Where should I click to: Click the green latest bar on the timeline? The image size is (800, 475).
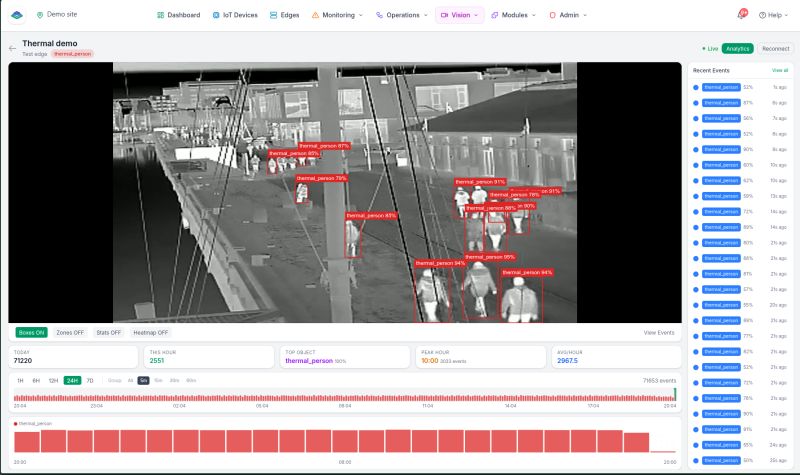pyautogui.click(x=675, y=394)
